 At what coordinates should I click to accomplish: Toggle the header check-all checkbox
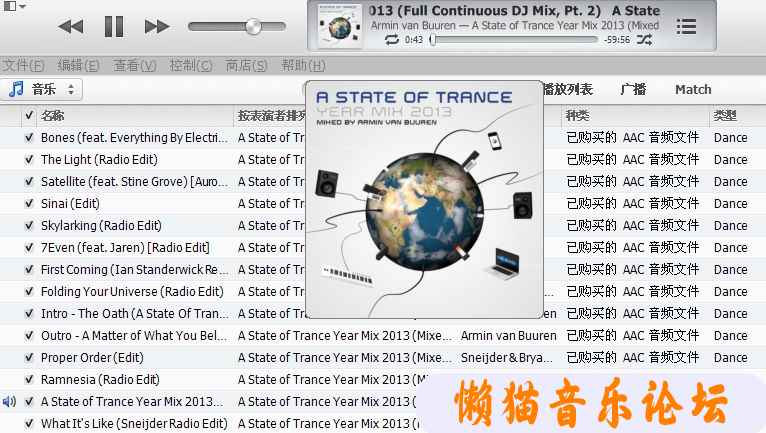click(29, 115)
